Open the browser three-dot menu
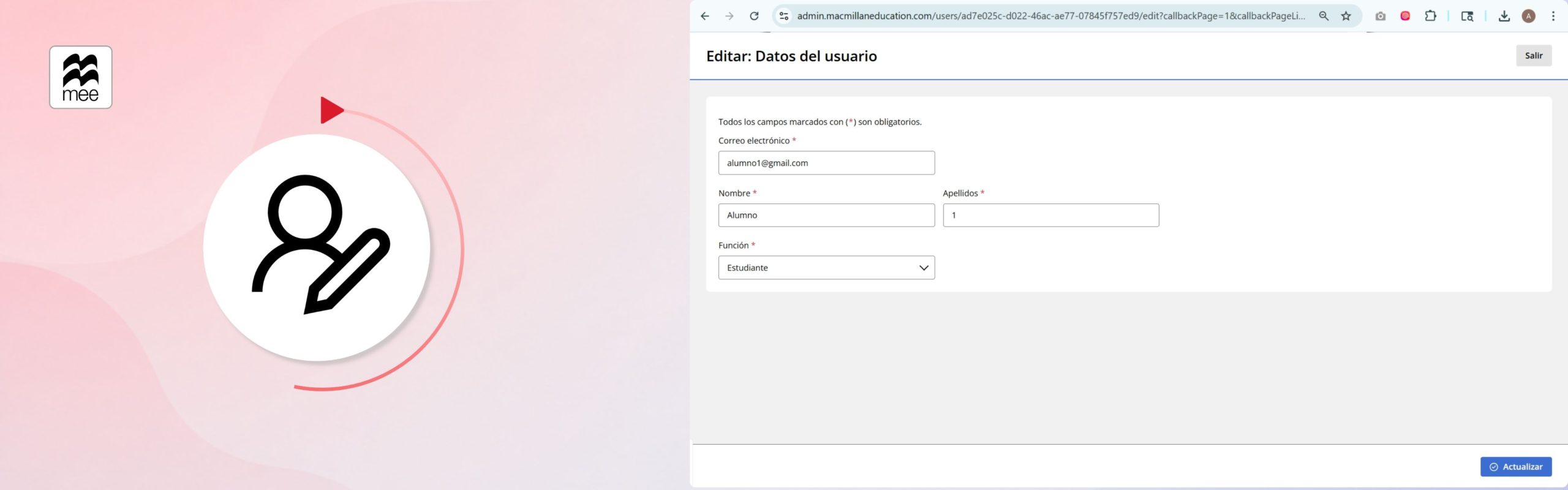1568x490 pixels. point(1553,17)
